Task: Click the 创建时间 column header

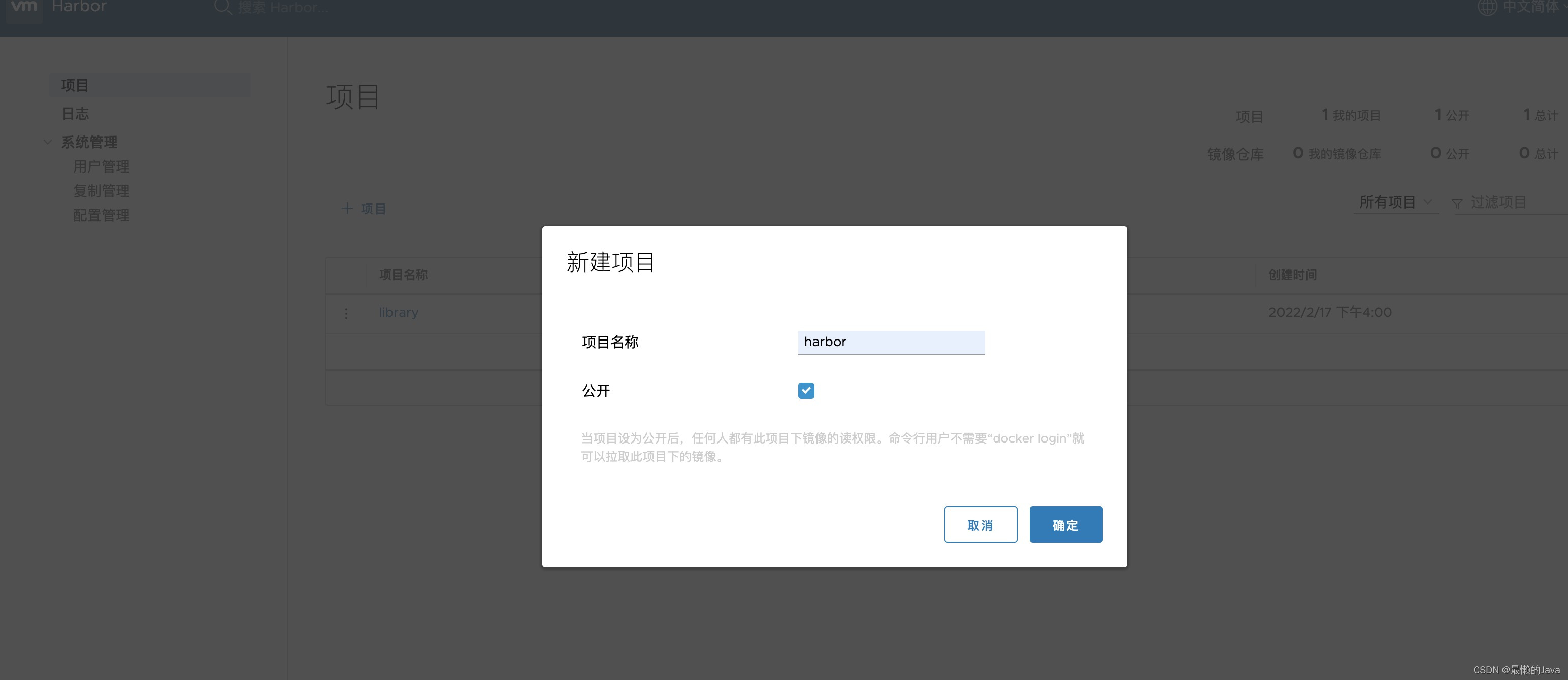Action: click(x=1293, y=275)
